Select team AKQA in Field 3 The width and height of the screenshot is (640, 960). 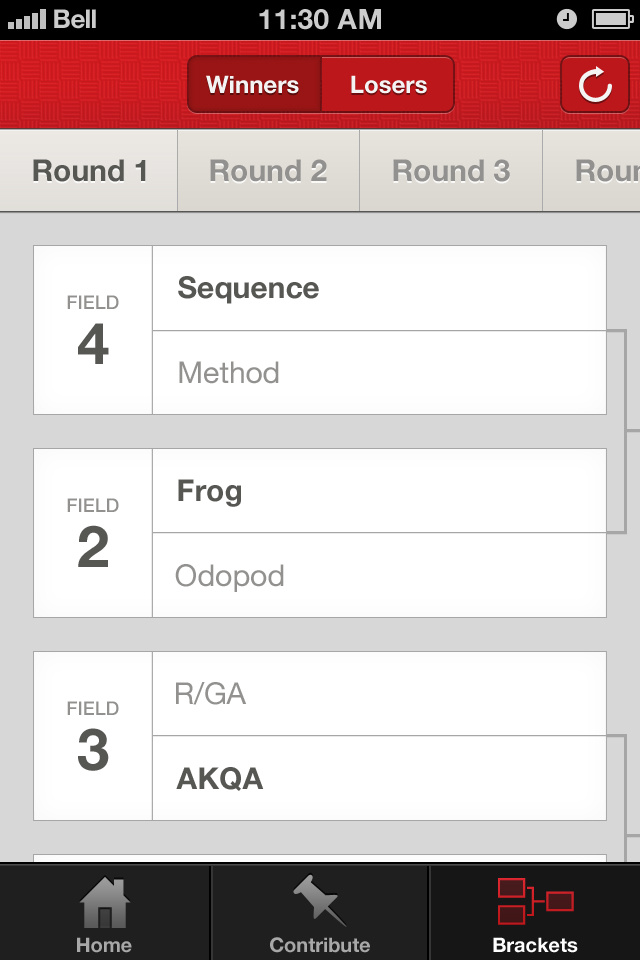point(379,779)
